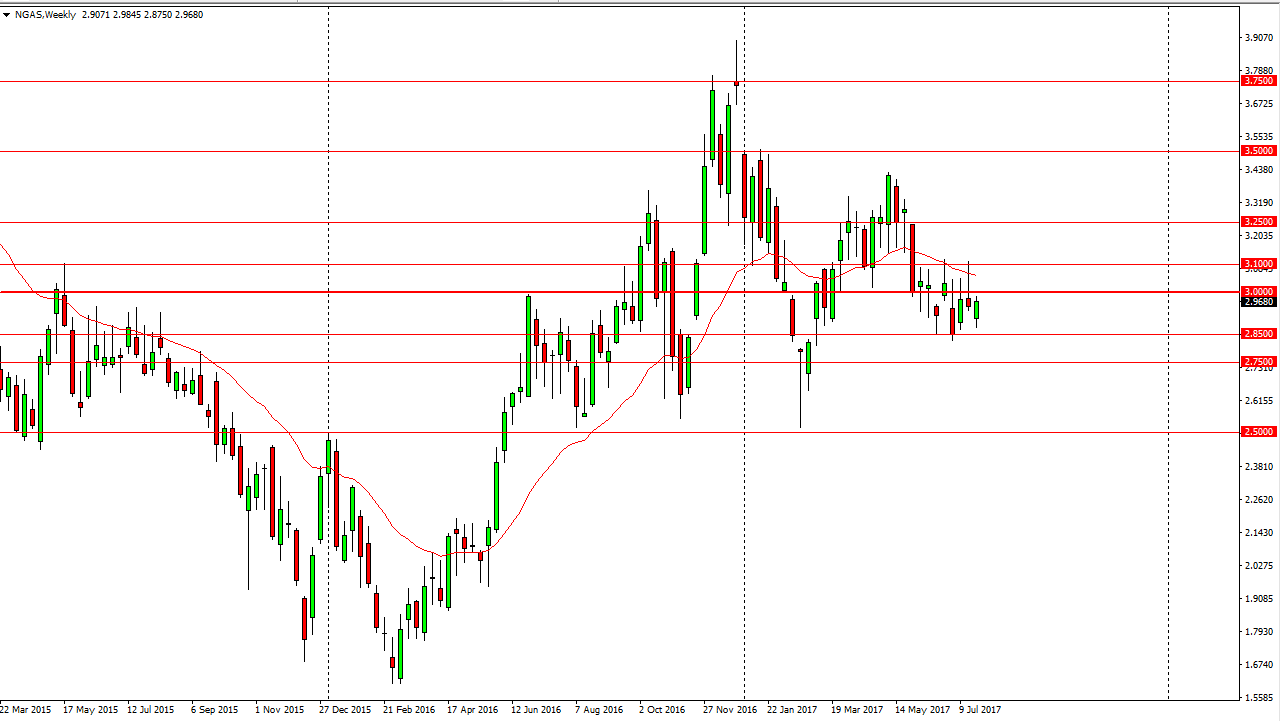The height and width of the screenshot is (721, 1280).
Task: Select the 2.5000 price level tag
Action: 1257,432
